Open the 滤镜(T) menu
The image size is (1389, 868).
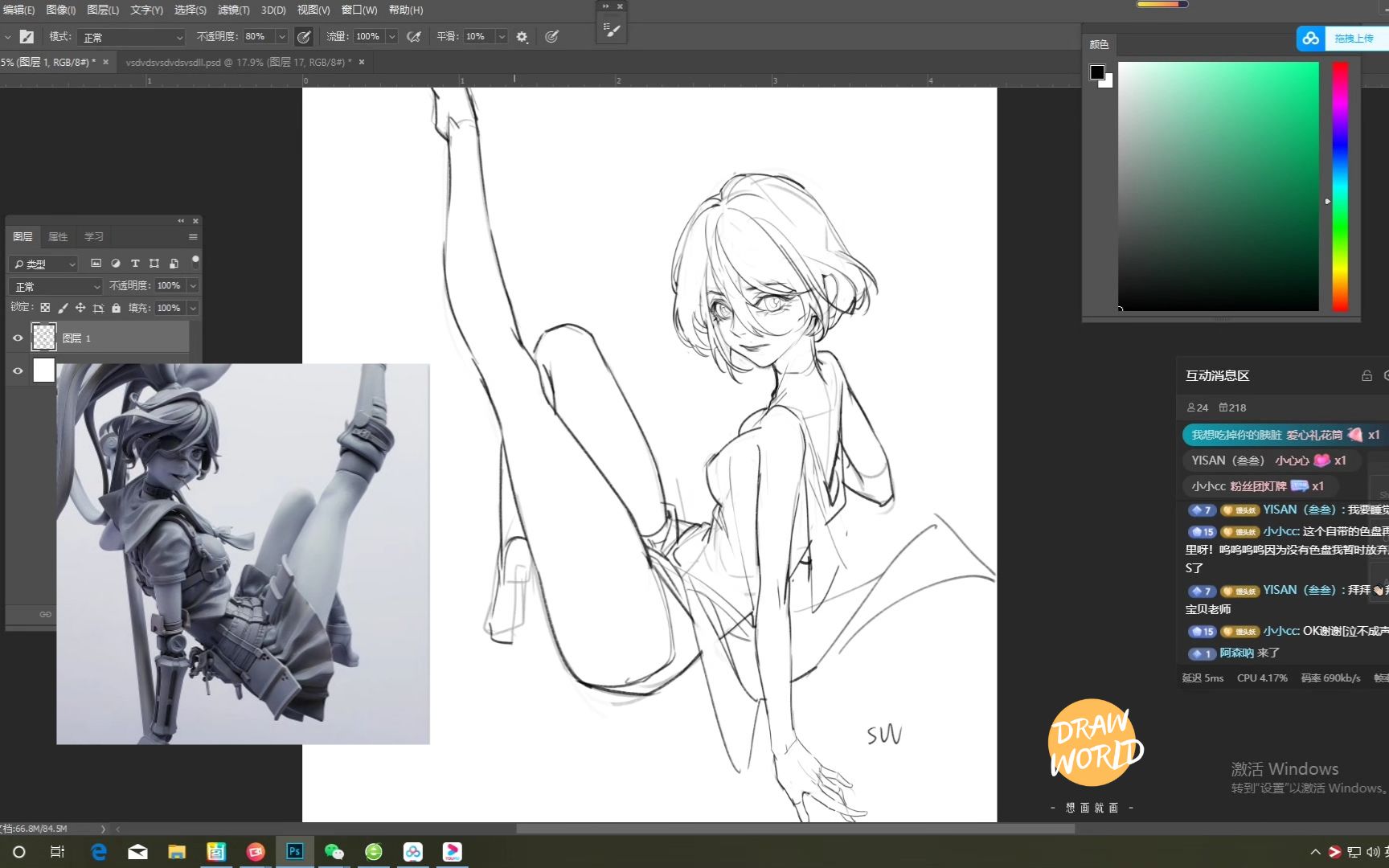tap(234, 10)
